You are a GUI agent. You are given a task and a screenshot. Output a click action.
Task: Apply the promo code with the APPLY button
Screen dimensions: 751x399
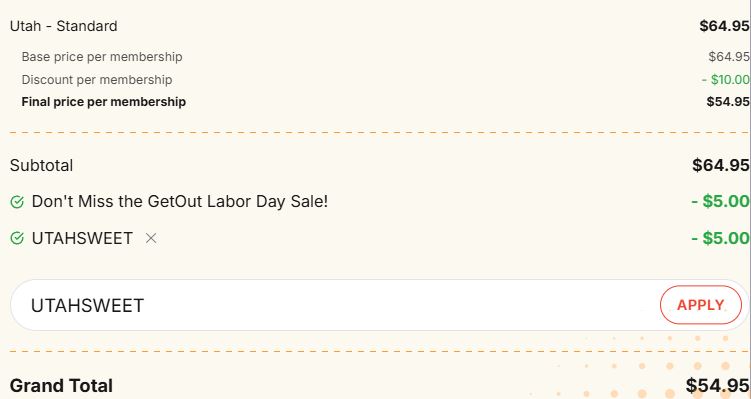[x=700, y=305]
